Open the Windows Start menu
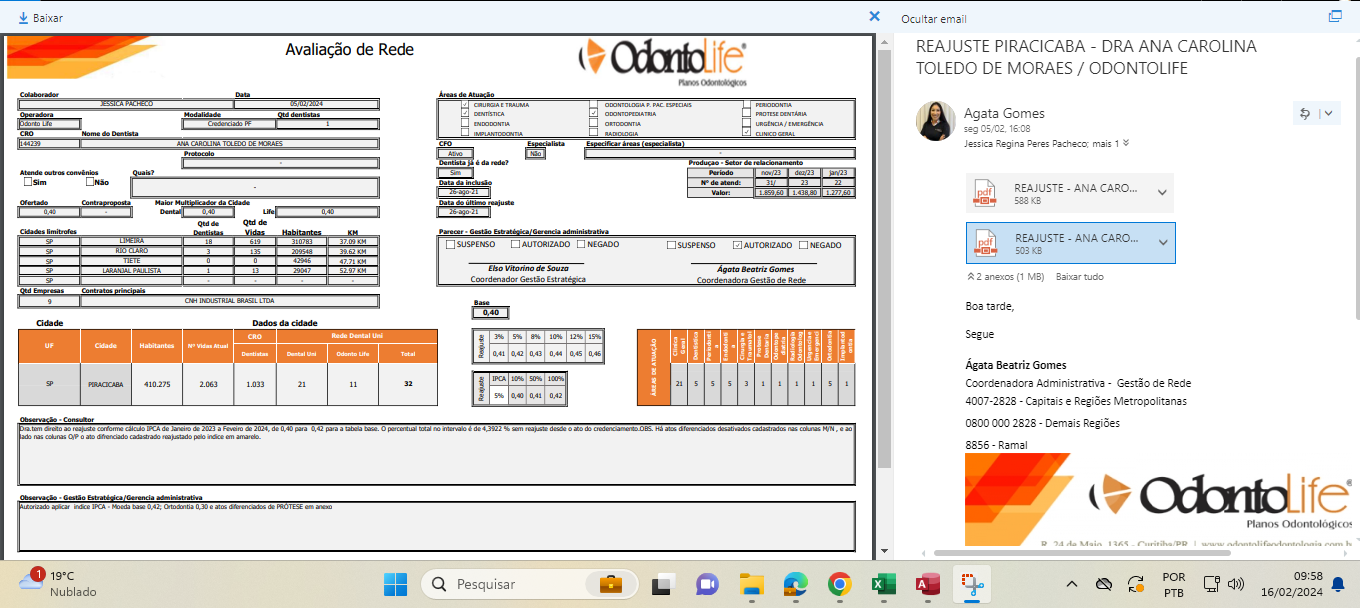The height and width of the screenshot is (608, 1360). tap(395, 584)
